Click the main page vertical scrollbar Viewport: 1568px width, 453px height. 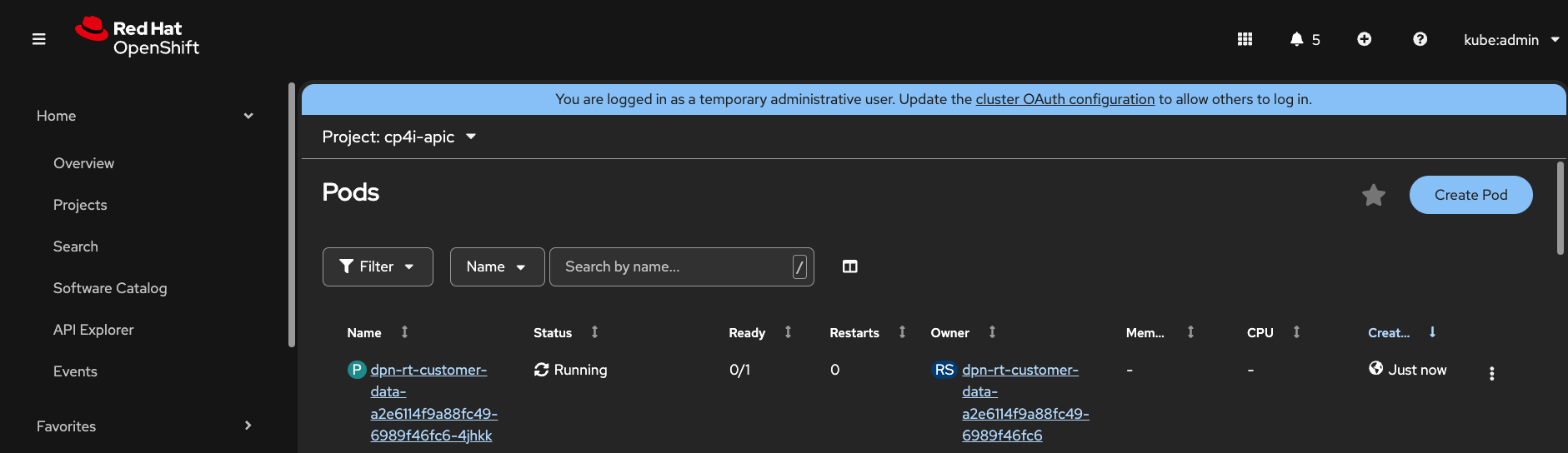point(1560,208)
